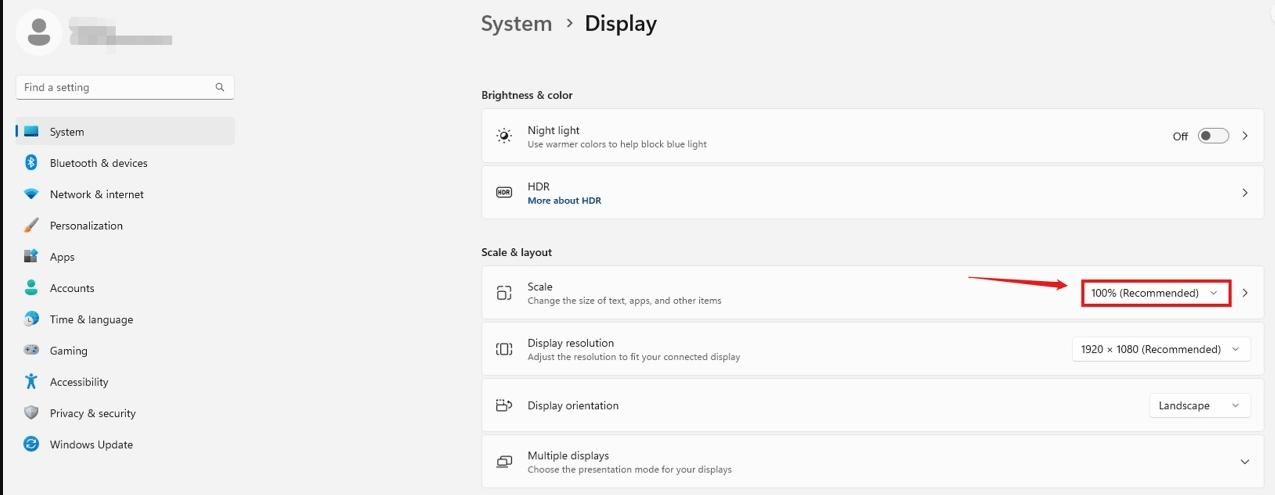Open custom Scale settings via chevron
This screenshot has height=495, width=1275.
(1245, 293)
